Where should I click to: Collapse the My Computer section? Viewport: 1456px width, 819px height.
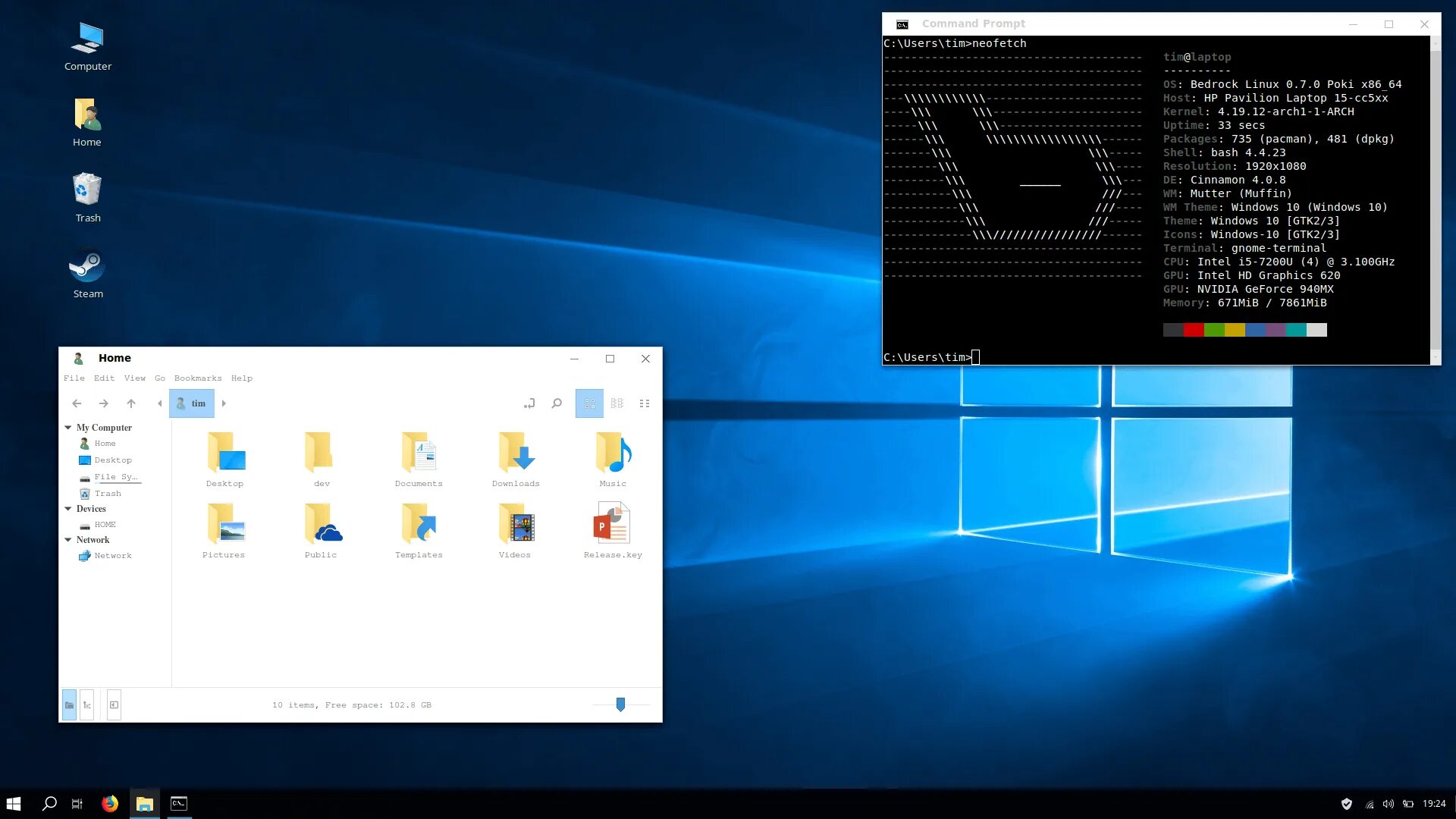[x=68, y=428]
